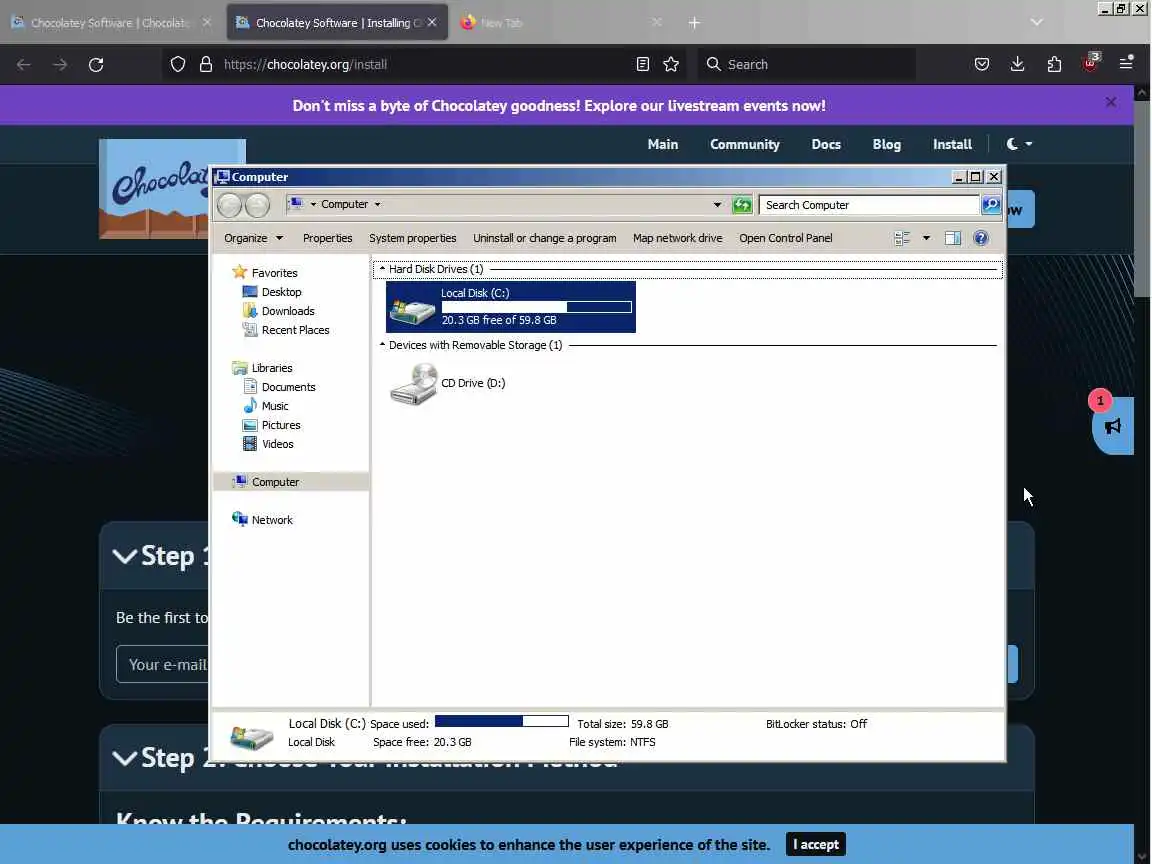Switch to first Chocolatey Software tab

[110, 23]
